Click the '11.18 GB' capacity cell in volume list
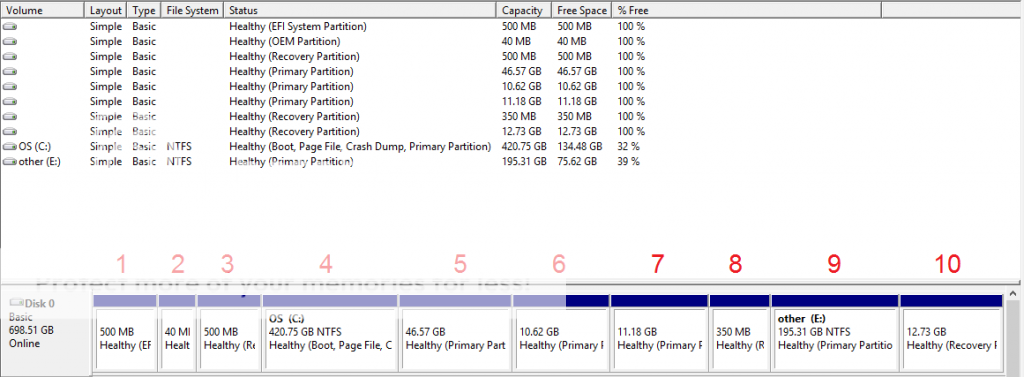 522,102
